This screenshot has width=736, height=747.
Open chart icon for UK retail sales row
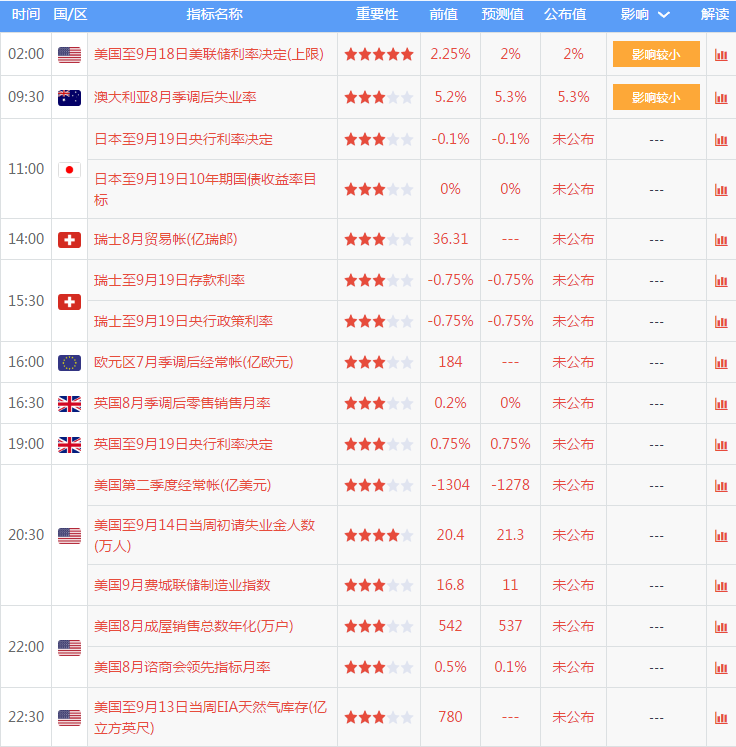coord(721,404)
